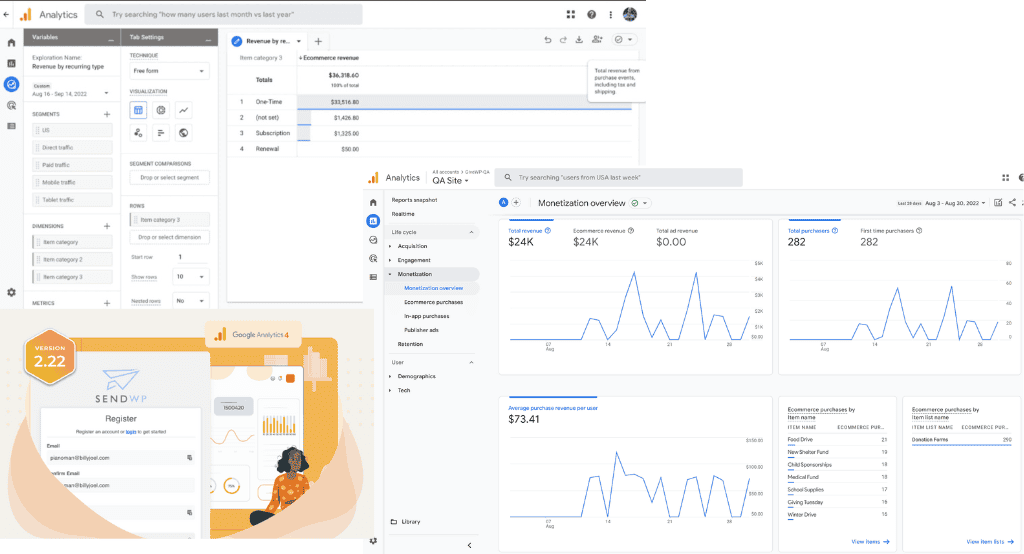This screenshot has height=554, width=1024.
Task: Open the data quality check dropdown in exploration toolbar
Action: pyautogui.click(x=624, y=40)
